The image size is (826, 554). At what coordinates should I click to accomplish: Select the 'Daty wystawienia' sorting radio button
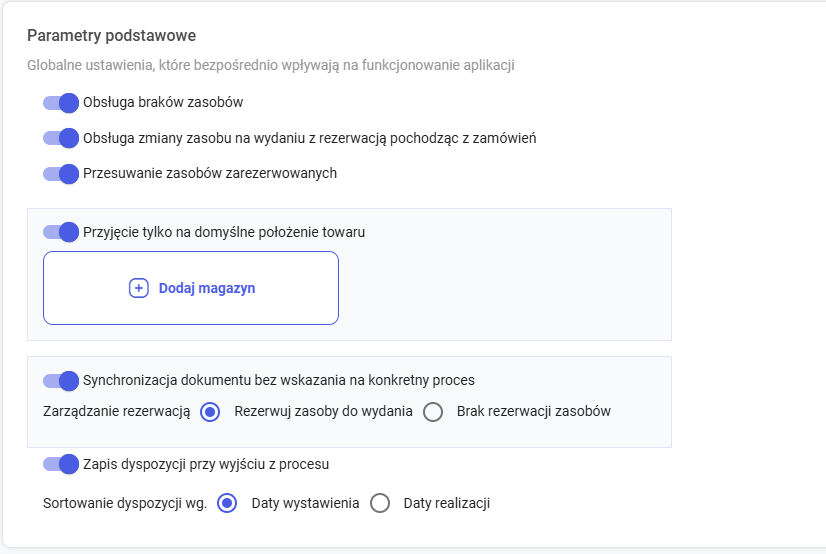click(x=227, y=504)
